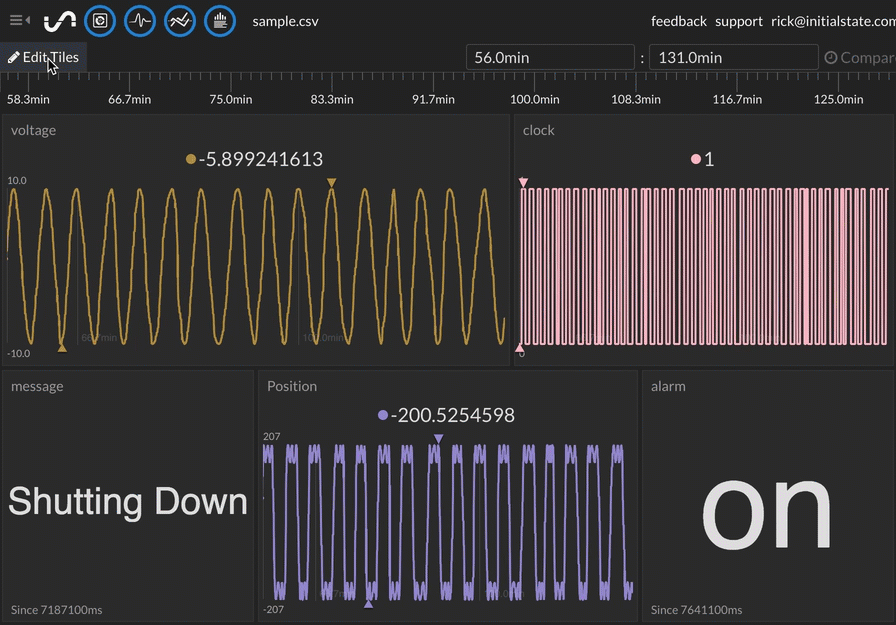Click the Edit Tiles pencil button

point(43,57)
